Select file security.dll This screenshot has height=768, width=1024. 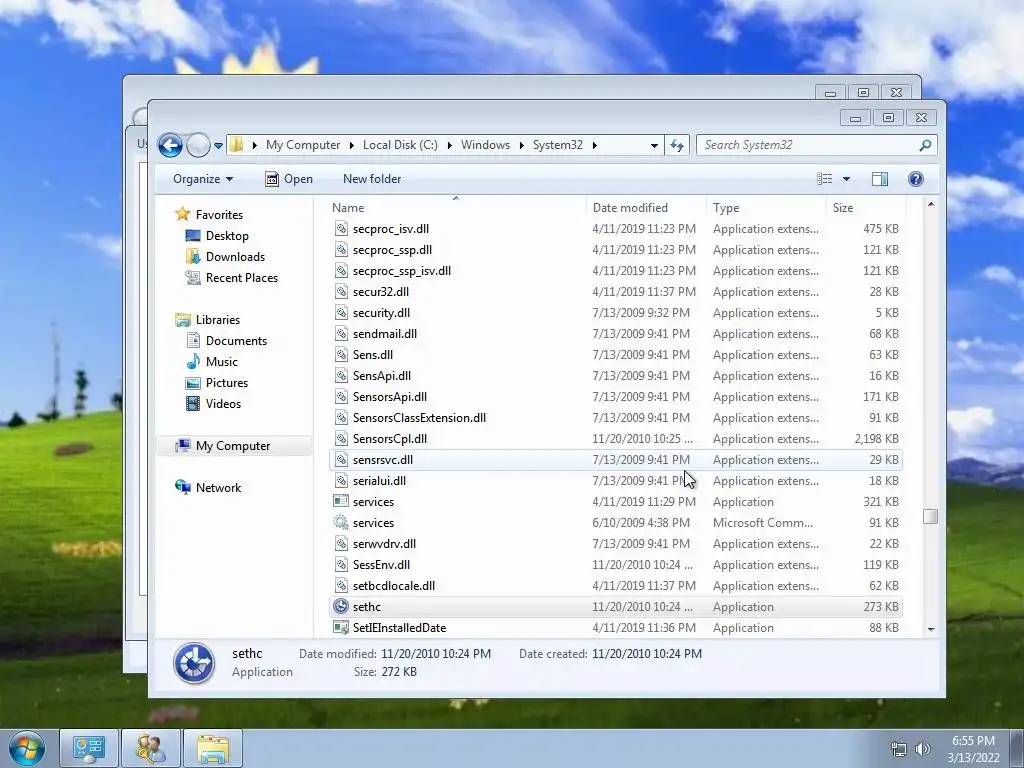pyautogui.click(x=381, y=313)
